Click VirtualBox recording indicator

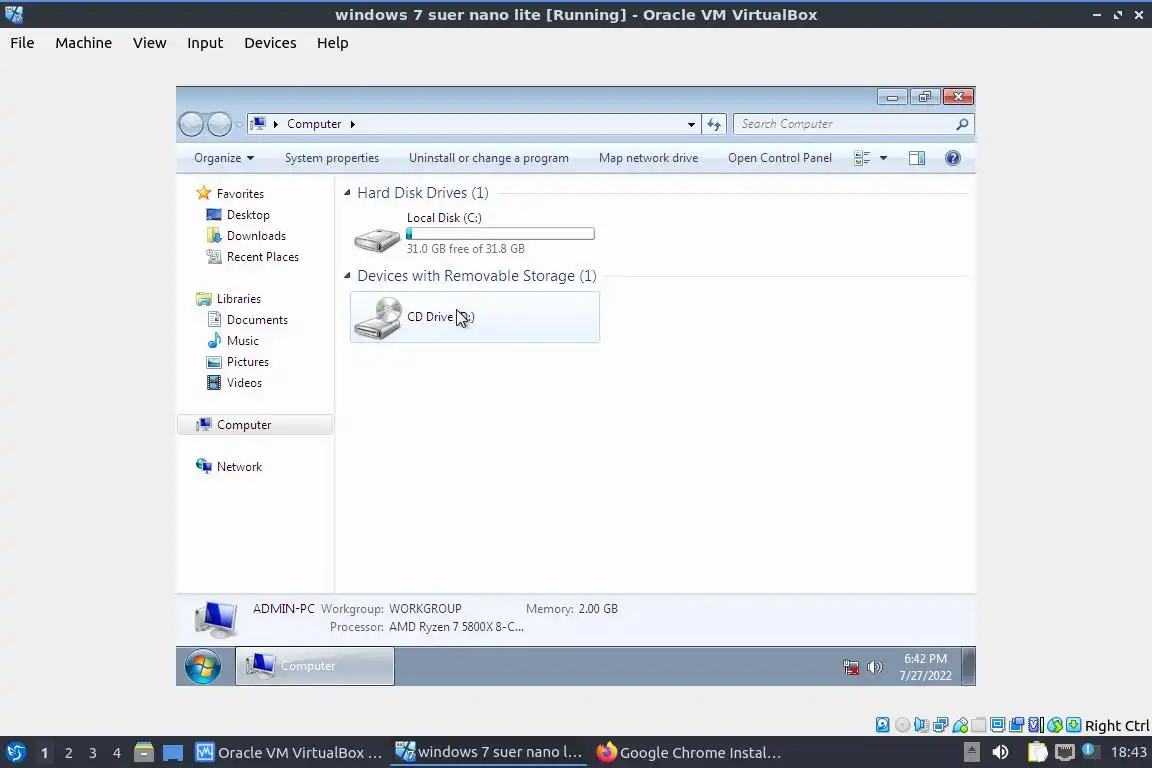1017,725
